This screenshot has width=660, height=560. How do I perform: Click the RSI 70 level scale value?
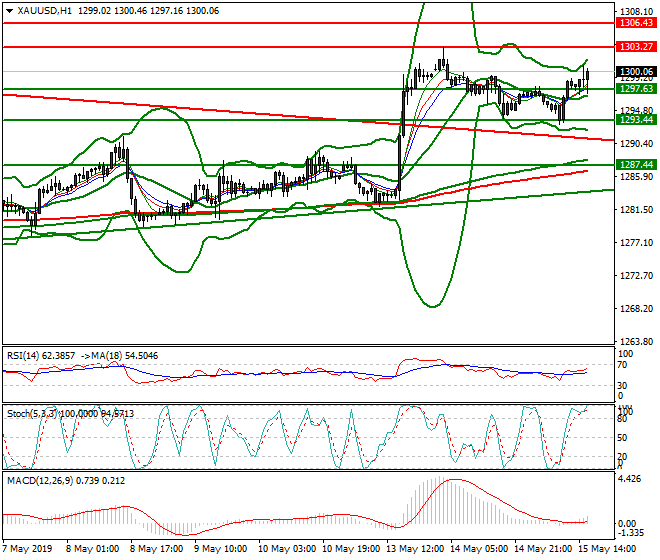coord(622,365)
